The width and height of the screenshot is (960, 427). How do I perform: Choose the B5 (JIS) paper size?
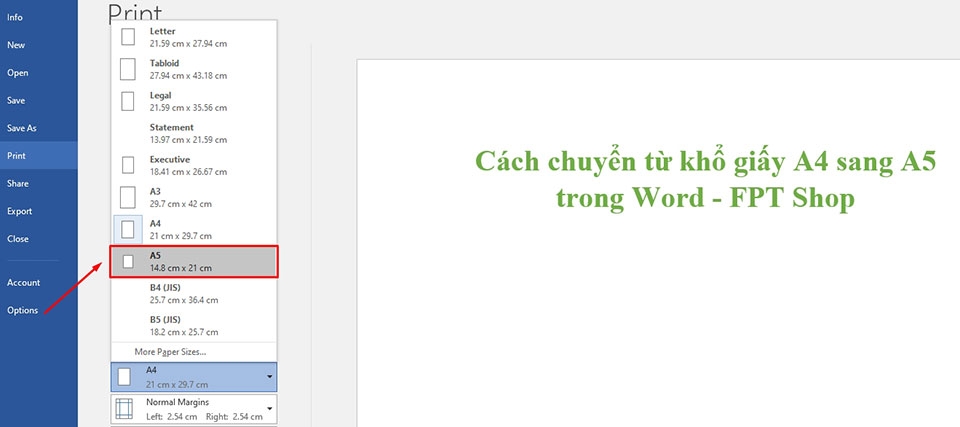pyautogui.click(x=193, y=326)
